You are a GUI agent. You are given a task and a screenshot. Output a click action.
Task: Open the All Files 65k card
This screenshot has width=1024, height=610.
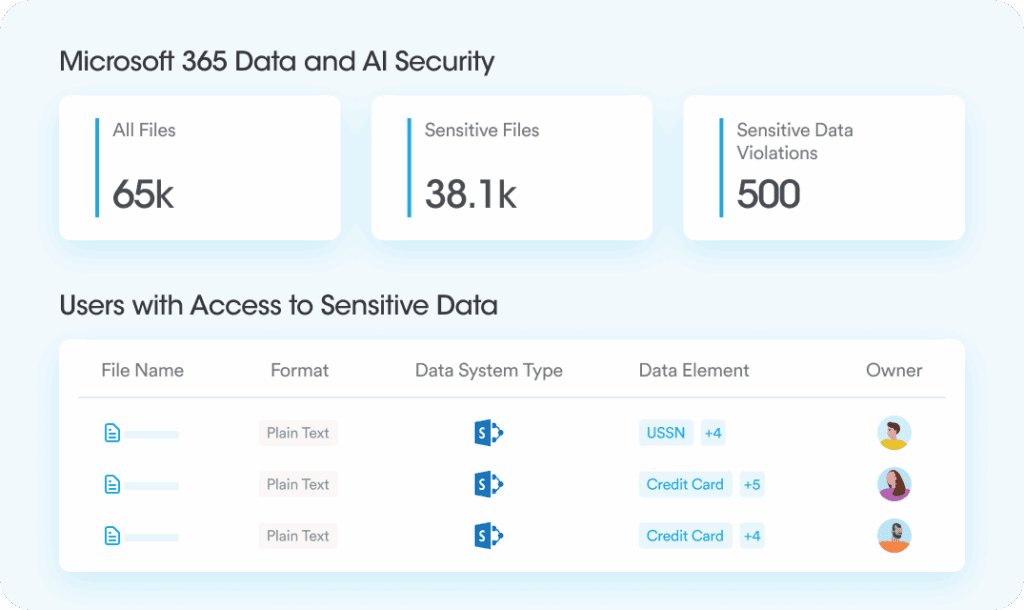(200, 168)
